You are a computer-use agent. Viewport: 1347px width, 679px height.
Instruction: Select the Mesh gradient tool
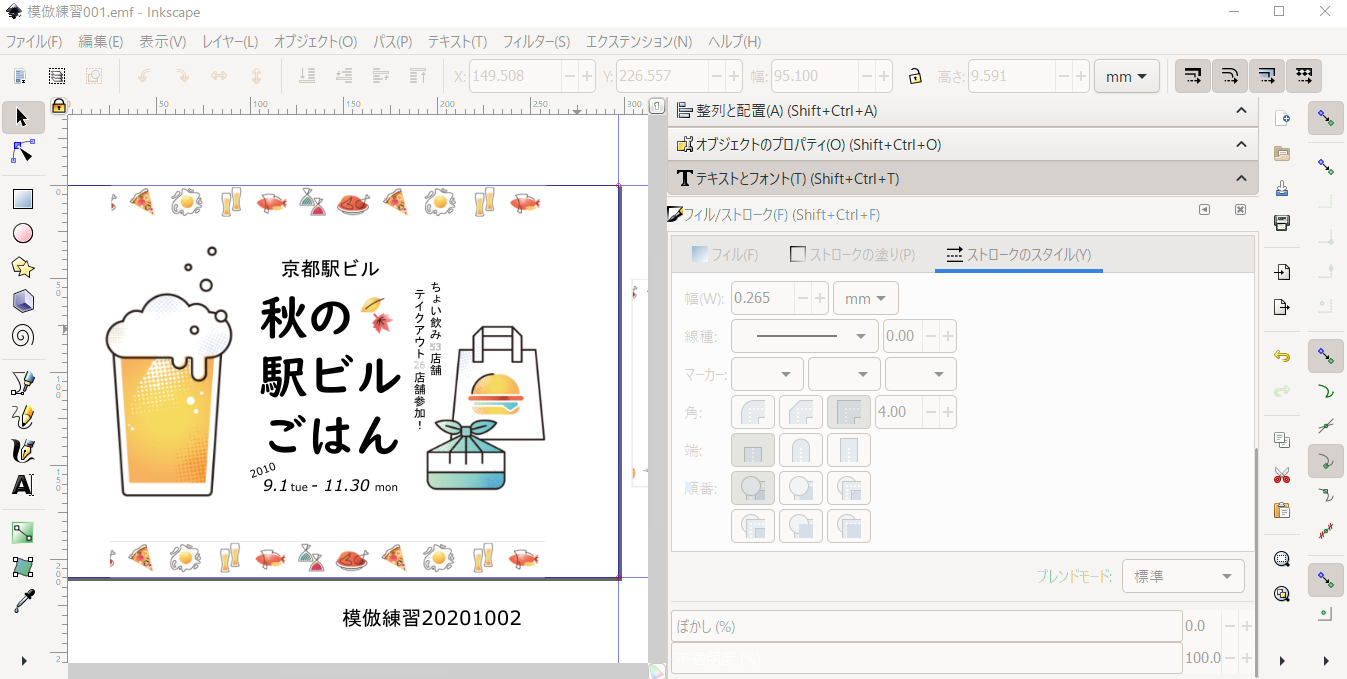pos(22,567)
